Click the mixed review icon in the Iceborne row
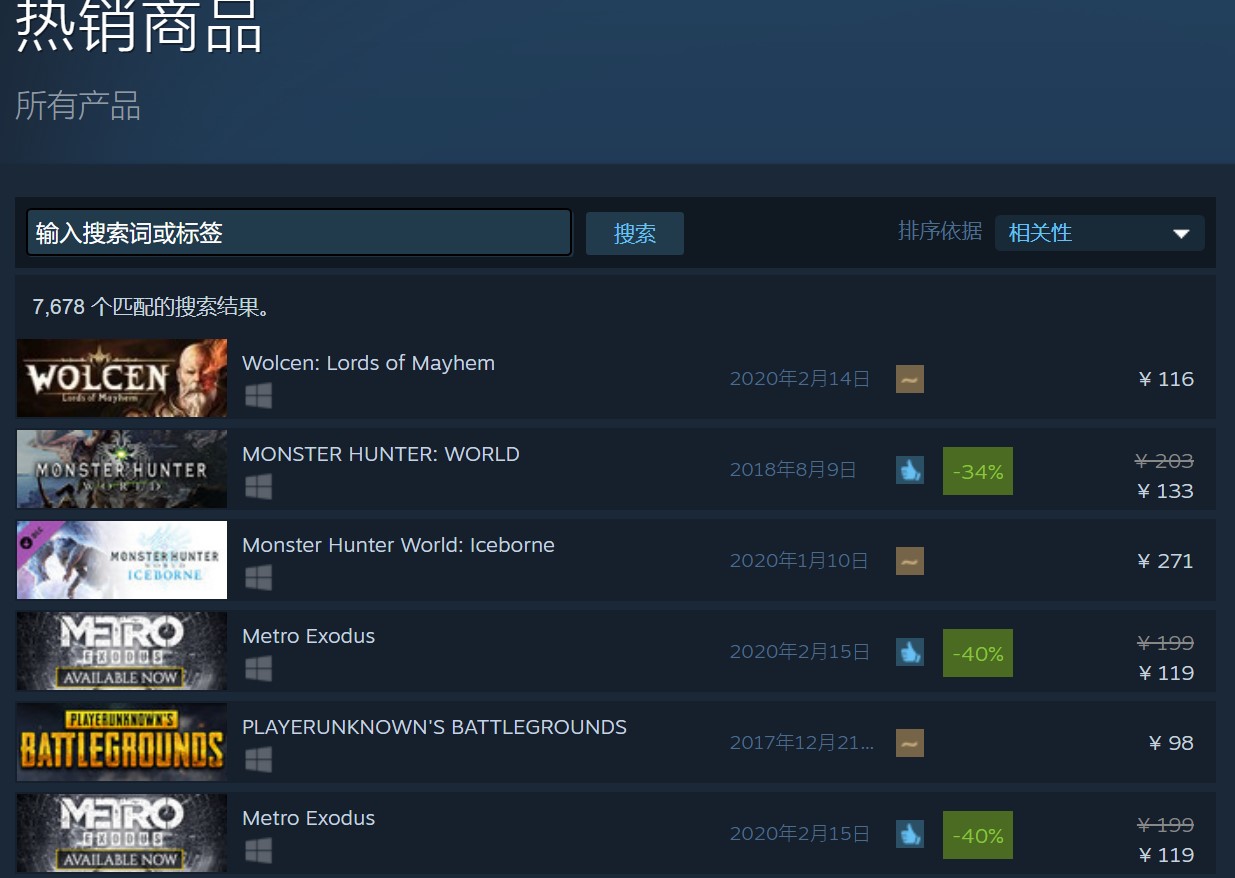Screen dimensions: 1235x878 (910, 561)
